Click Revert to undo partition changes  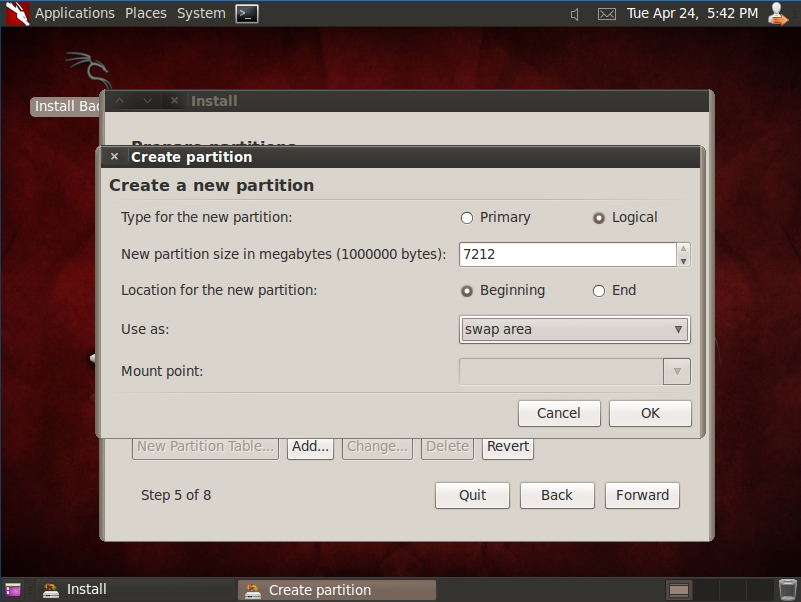click(507, 447)
